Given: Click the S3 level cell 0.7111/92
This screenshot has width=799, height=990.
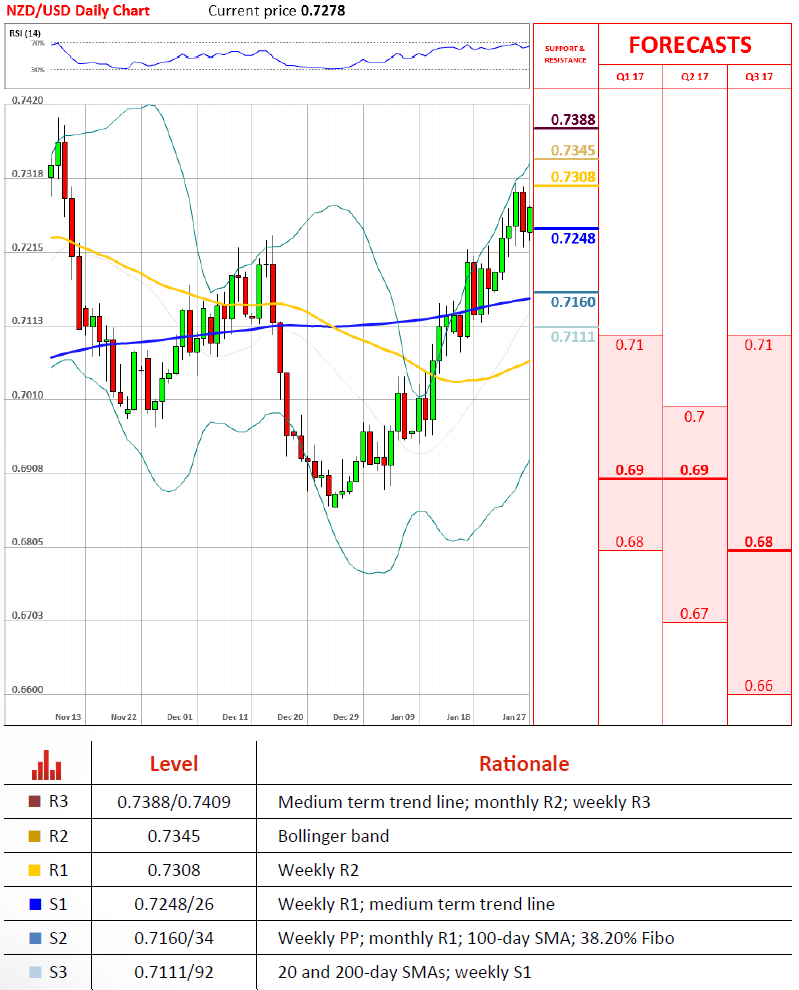Looking at the screenshot, I should [174, 972].
